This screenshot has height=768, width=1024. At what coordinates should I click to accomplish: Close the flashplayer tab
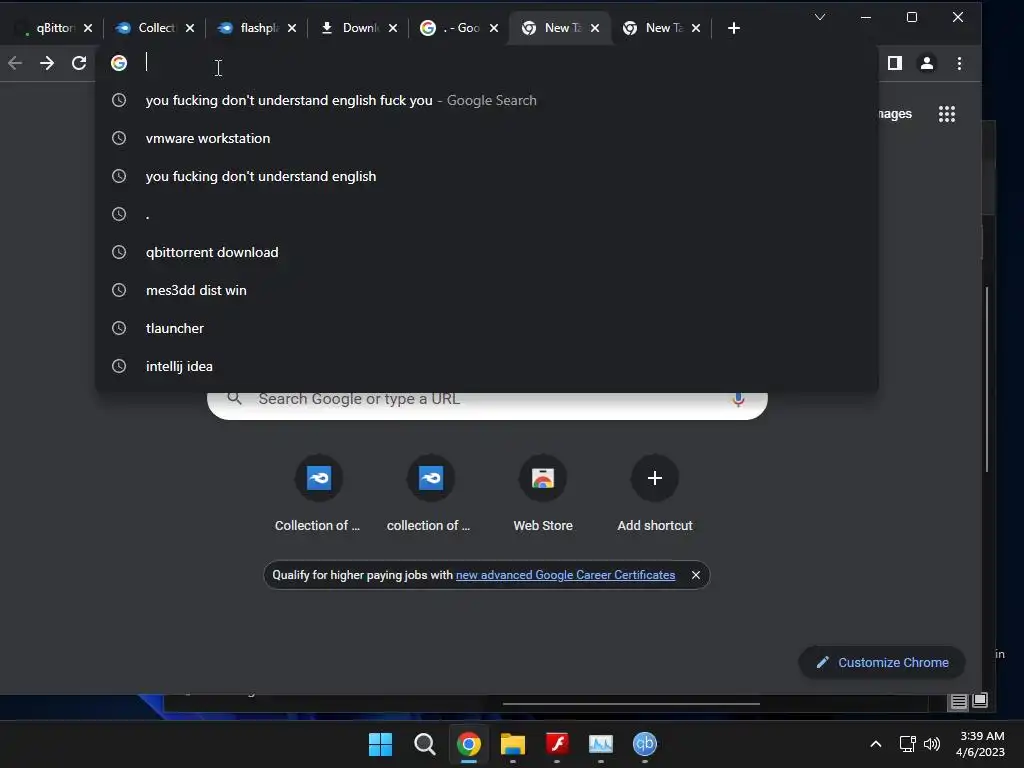pos(292,28)
